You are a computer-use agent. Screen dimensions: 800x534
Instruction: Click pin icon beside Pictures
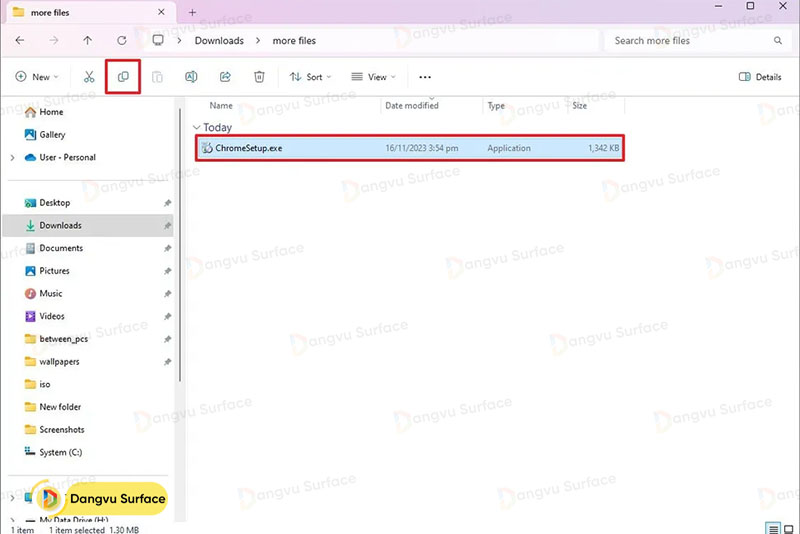coord(167,271)
